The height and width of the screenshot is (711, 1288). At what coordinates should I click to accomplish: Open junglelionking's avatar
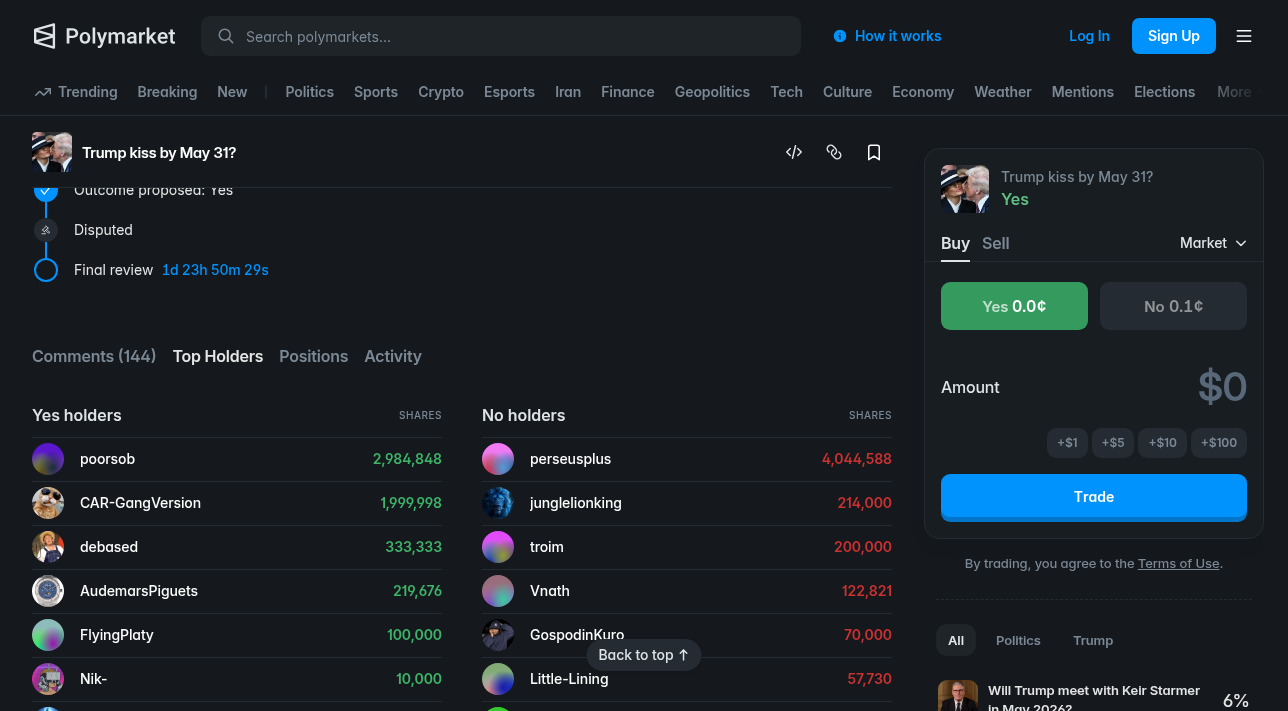tap(498, 503)
